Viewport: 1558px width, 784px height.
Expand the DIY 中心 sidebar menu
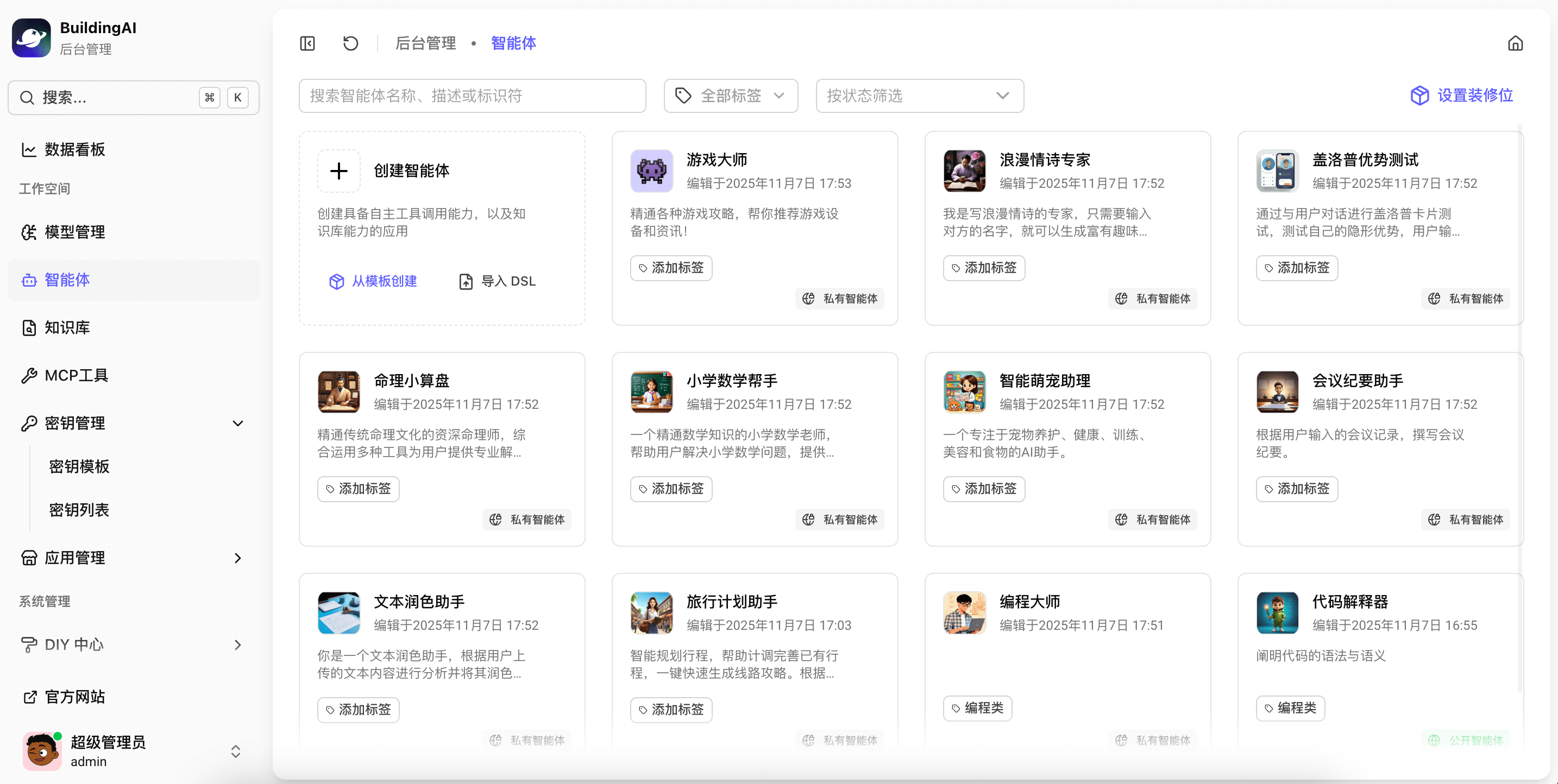pos(238,645)
